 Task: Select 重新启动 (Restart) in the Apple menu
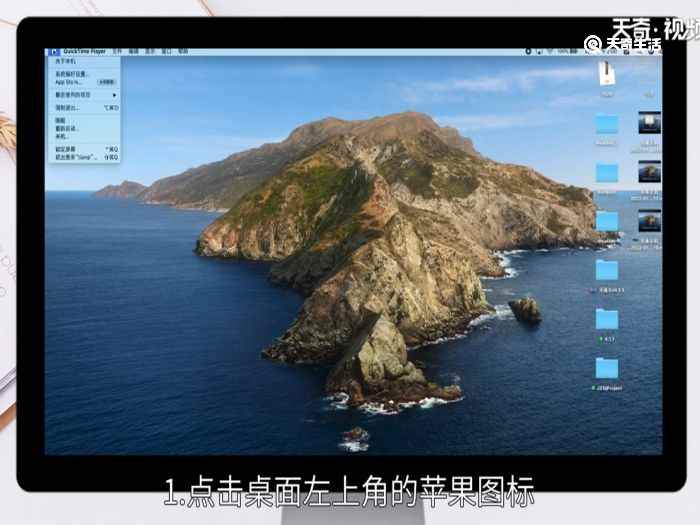coord(66,128)
